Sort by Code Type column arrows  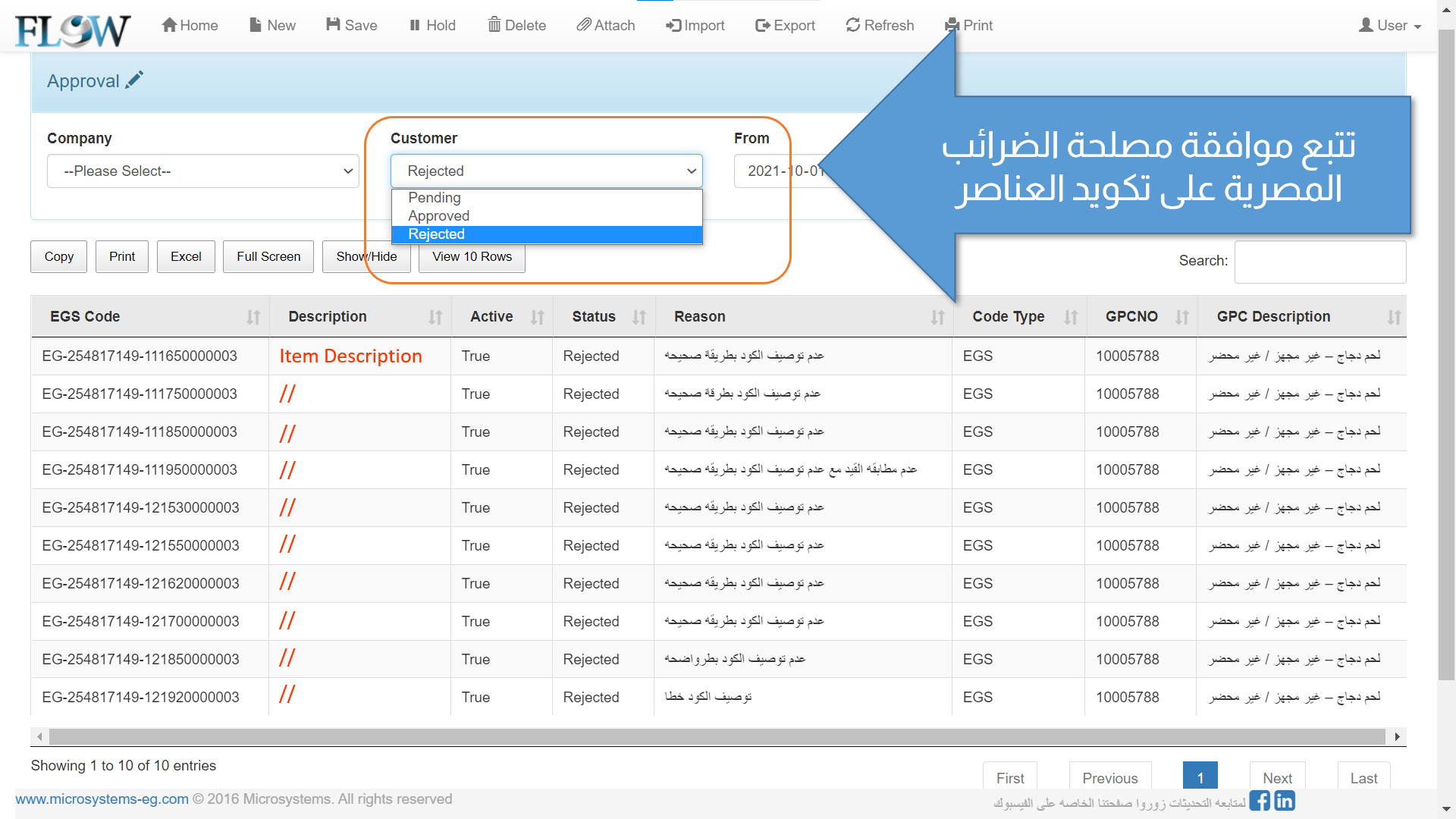1071,317
